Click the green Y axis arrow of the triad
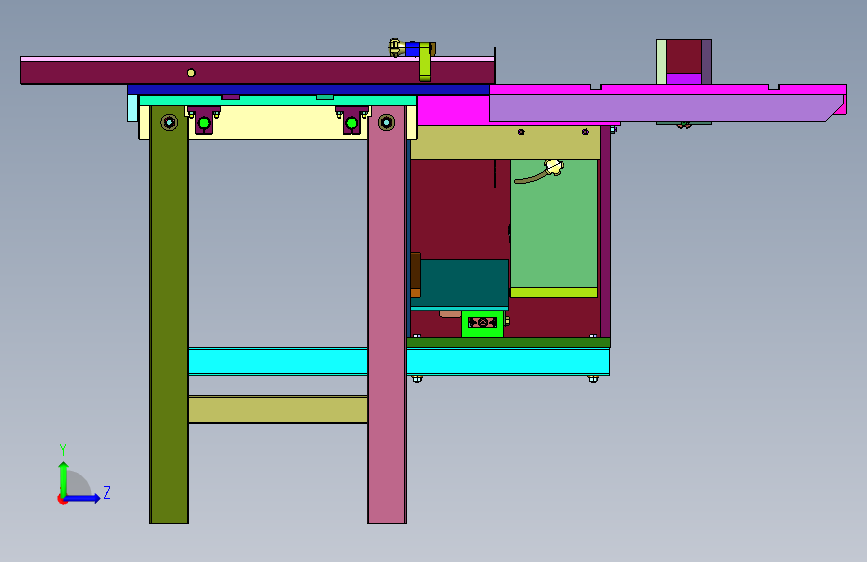867x562 pixels. click(64, 478)
